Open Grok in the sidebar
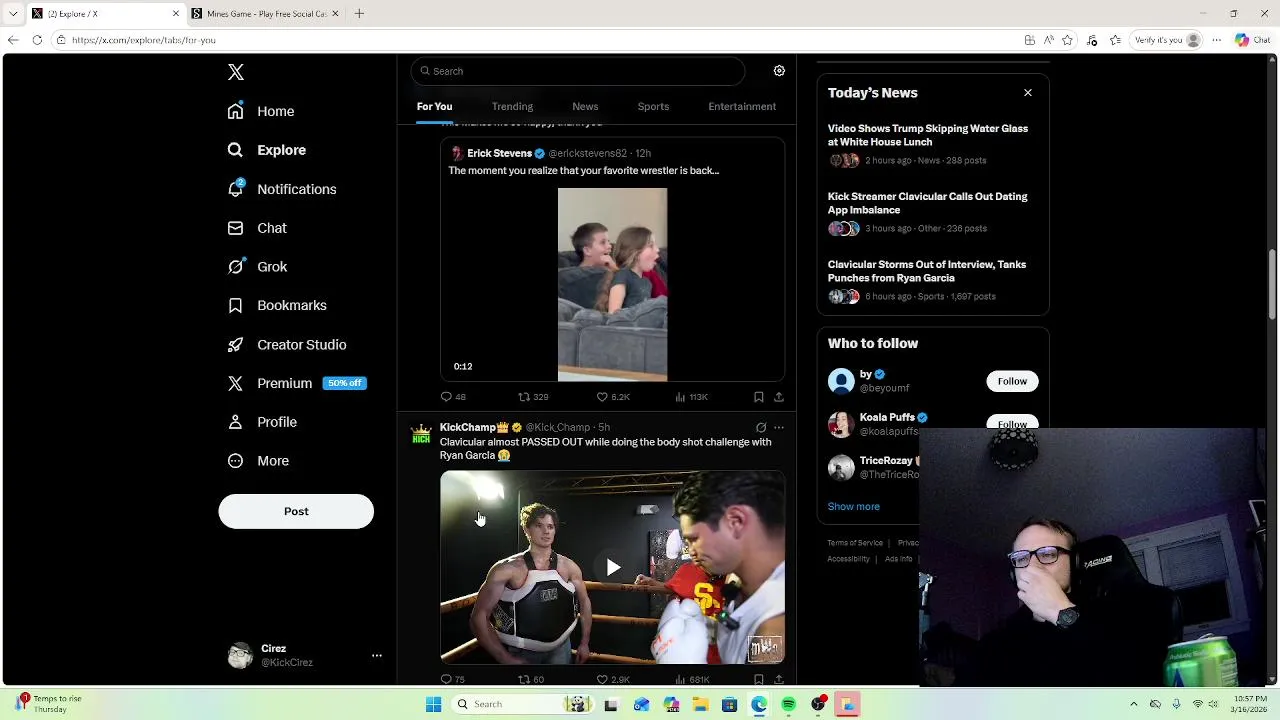Viewport: 1280px width, 720px height. coord(257,267)
